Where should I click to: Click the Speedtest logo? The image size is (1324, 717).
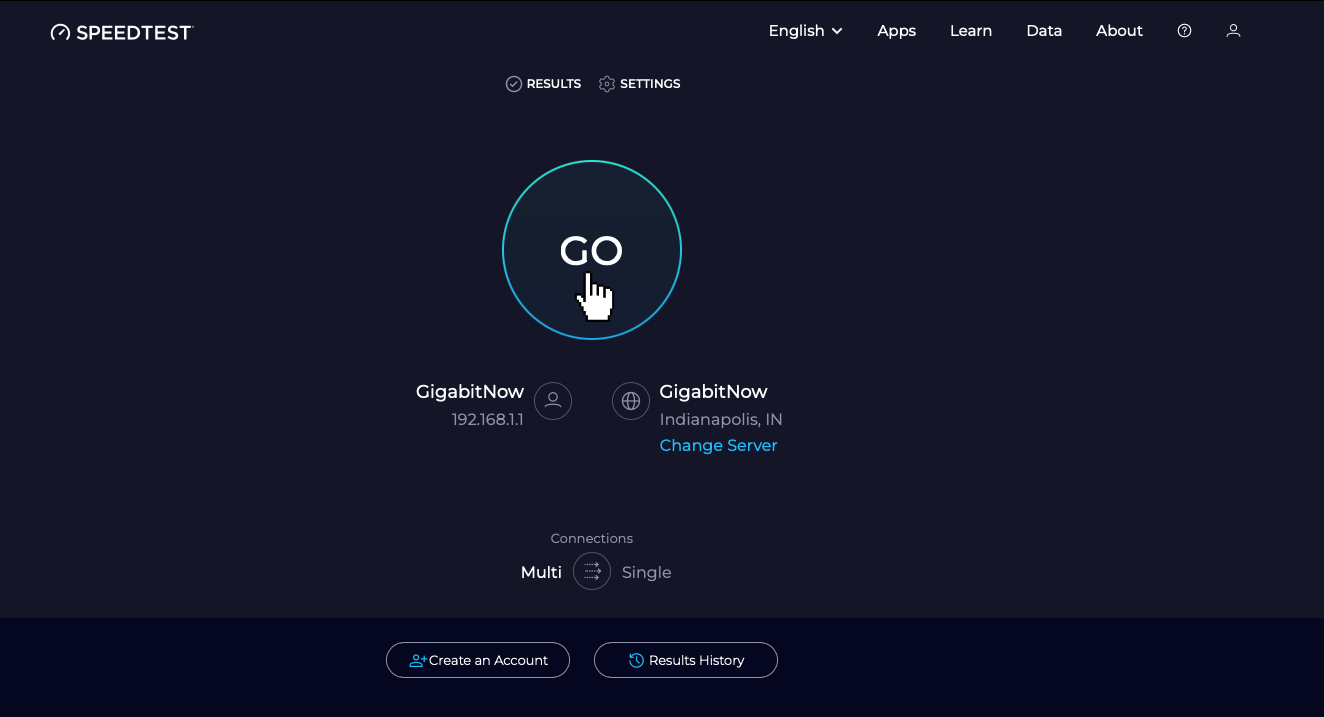pyautogui.click(x=121, y=32)
